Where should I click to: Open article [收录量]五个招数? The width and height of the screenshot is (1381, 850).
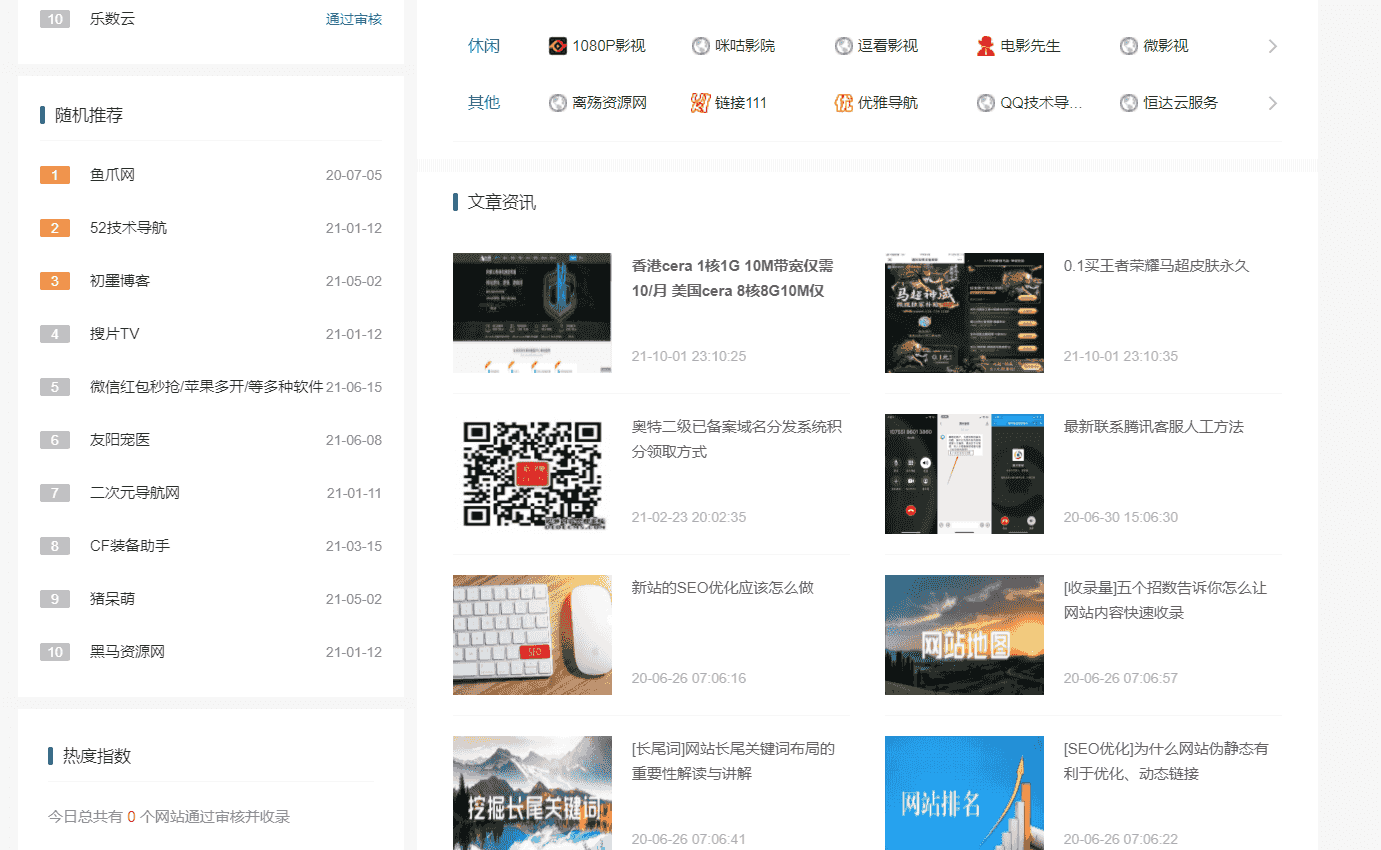(1165, 600)
